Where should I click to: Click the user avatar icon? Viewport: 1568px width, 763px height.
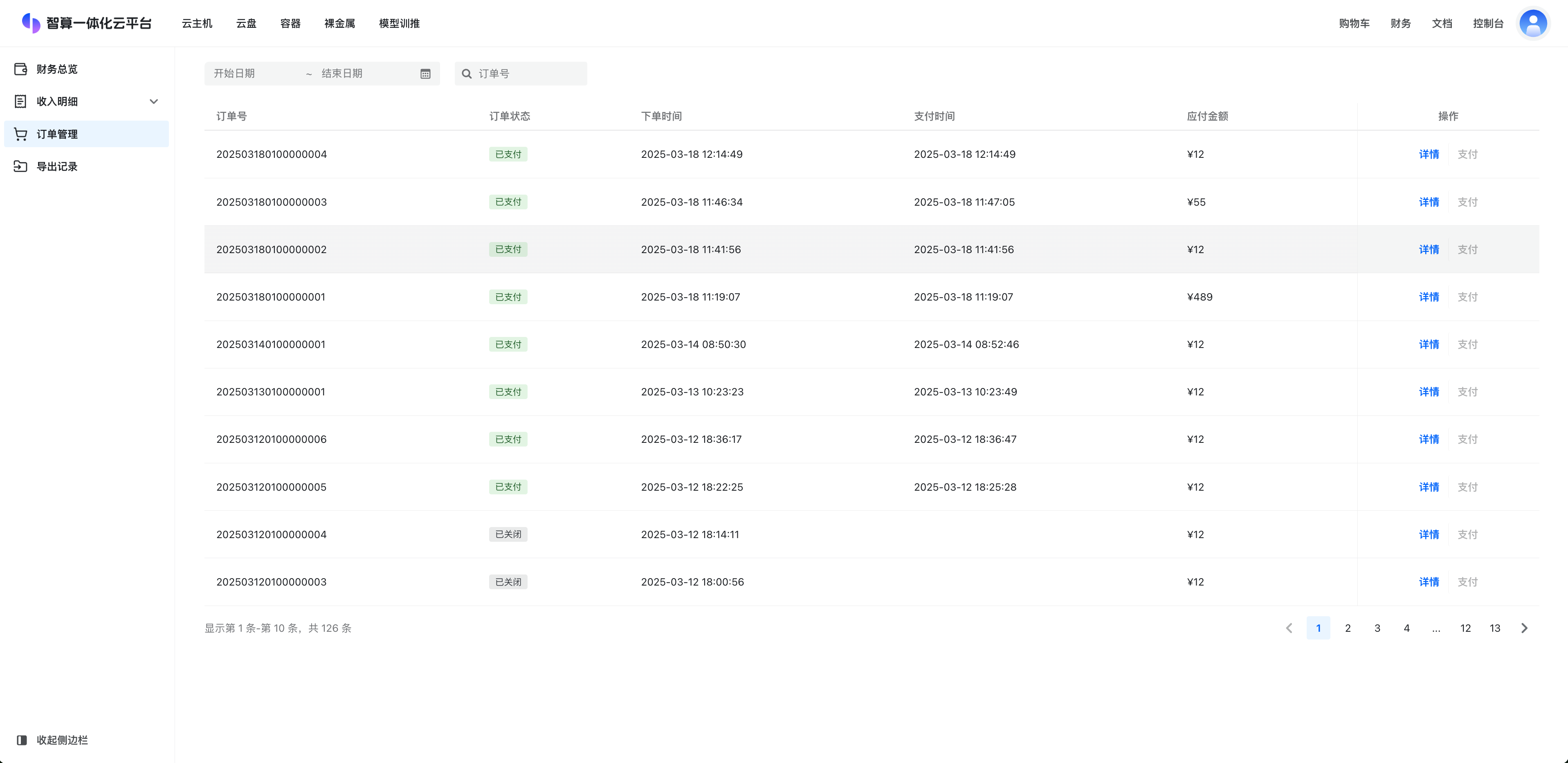tap(1533, 23)
